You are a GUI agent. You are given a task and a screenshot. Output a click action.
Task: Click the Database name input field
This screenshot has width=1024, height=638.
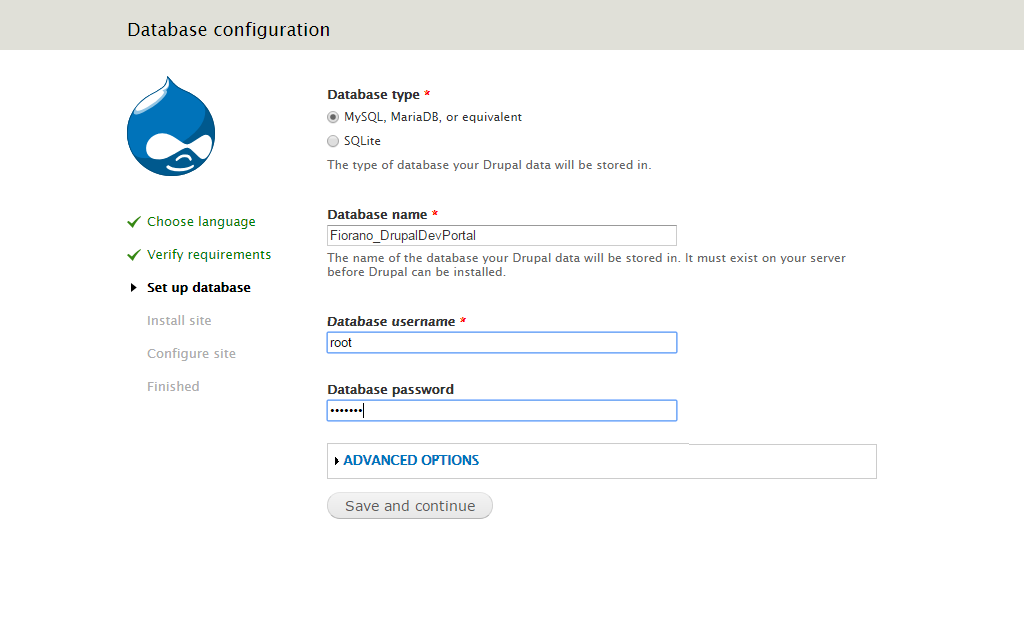(x=502, y=236)
